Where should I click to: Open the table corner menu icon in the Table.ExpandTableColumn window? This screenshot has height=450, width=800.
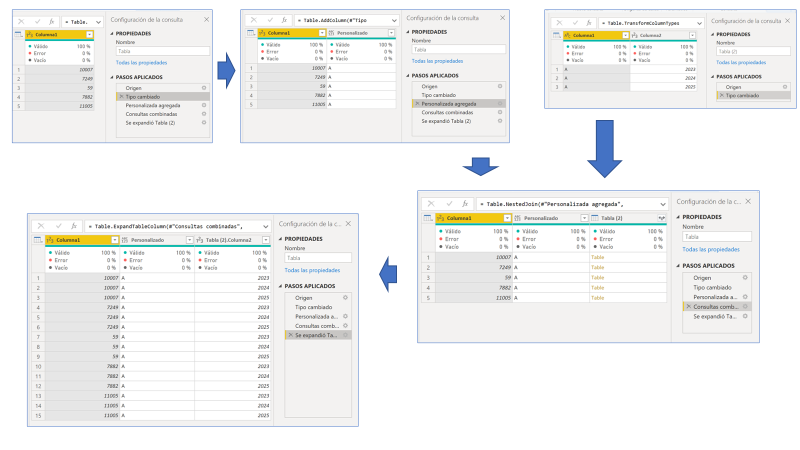point(38,240)
